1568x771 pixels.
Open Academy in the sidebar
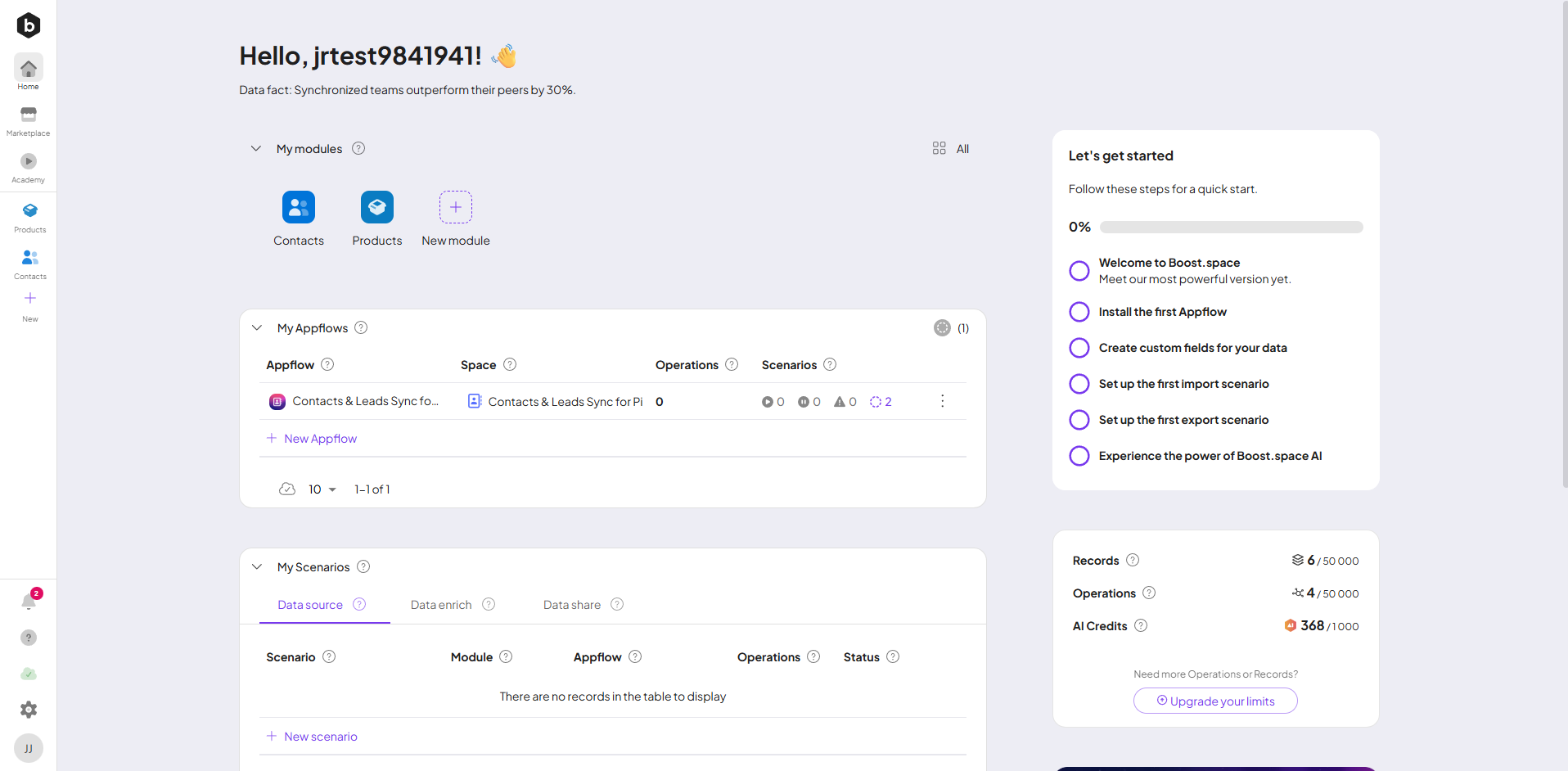pyautogui.click(x=28, y=167)
